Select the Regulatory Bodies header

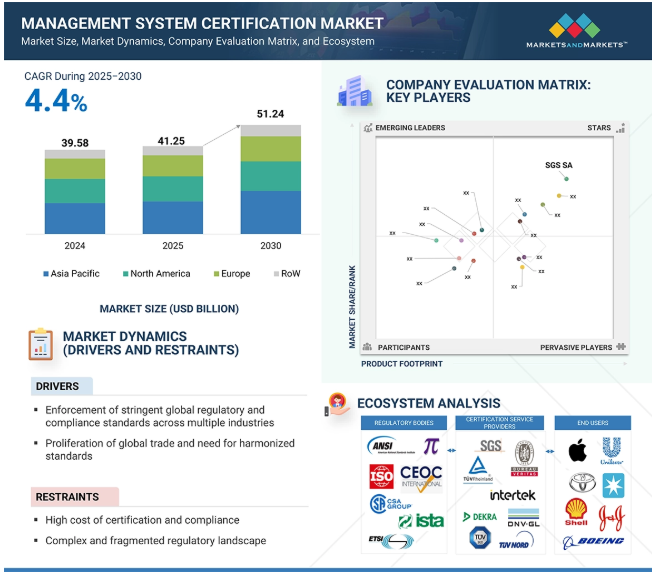click(x=404, y=423)
